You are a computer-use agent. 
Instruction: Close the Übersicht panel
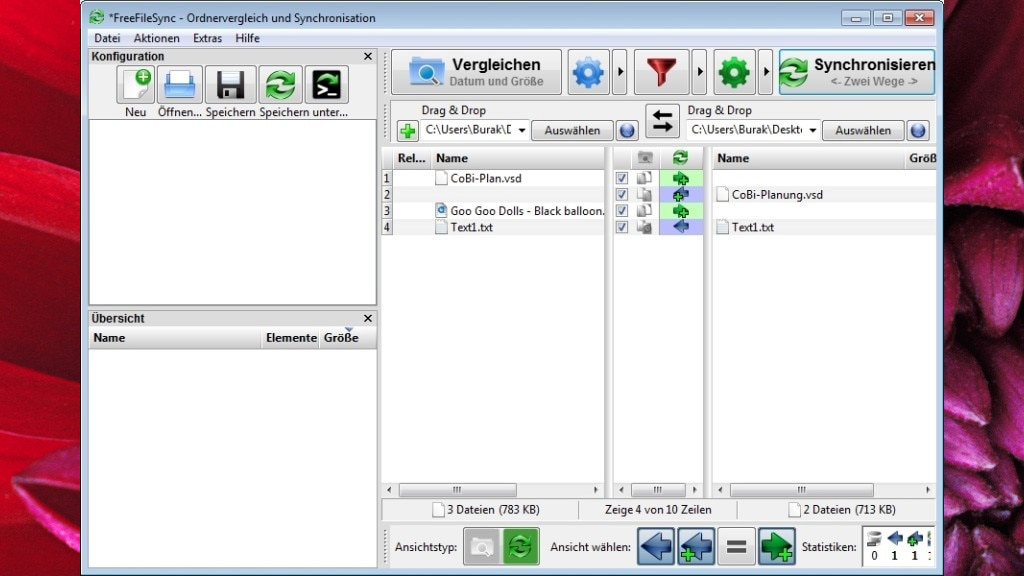coord(368,318)
